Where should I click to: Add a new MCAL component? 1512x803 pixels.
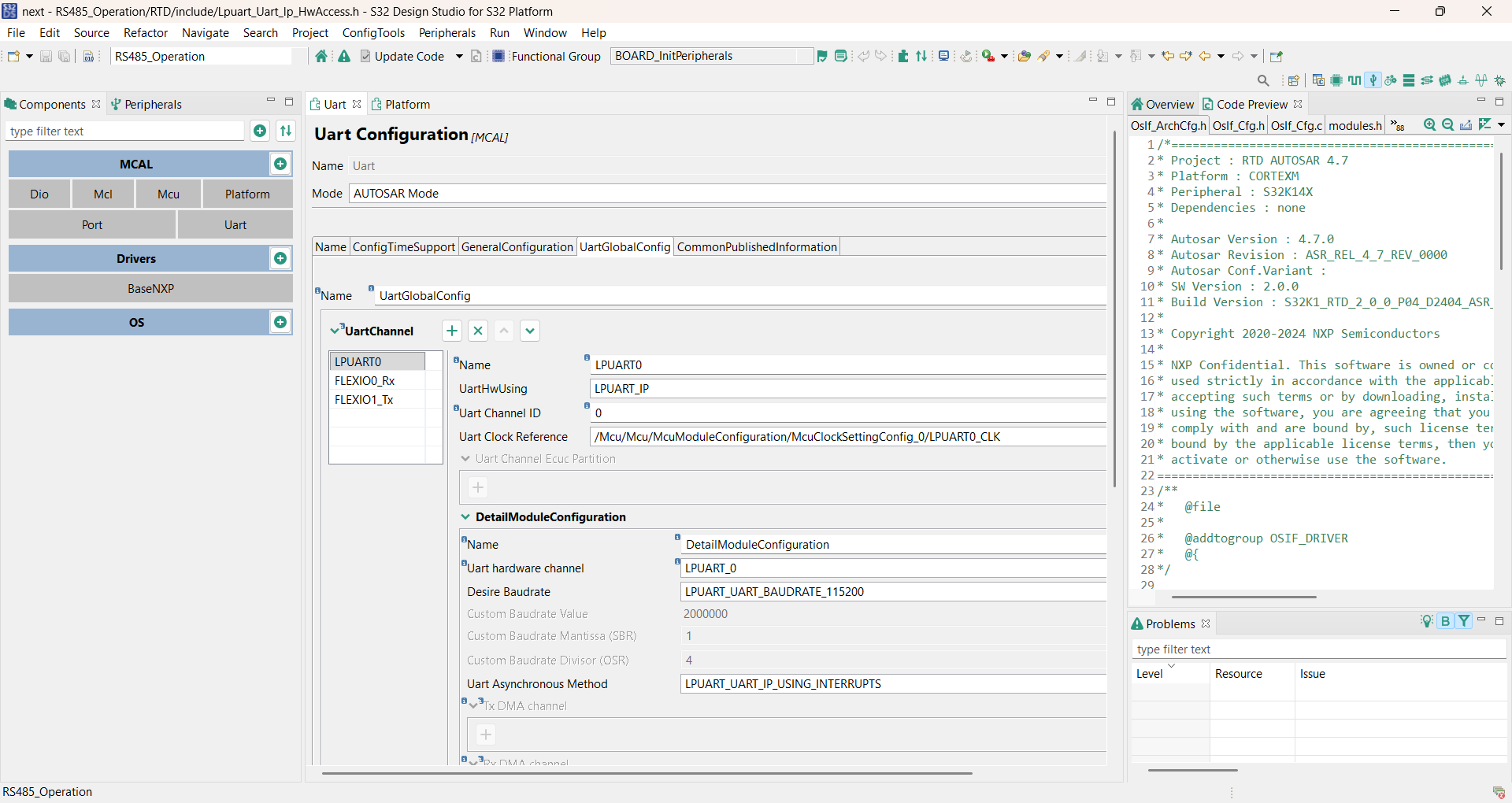pyautogui.click(x=280, y=164)
